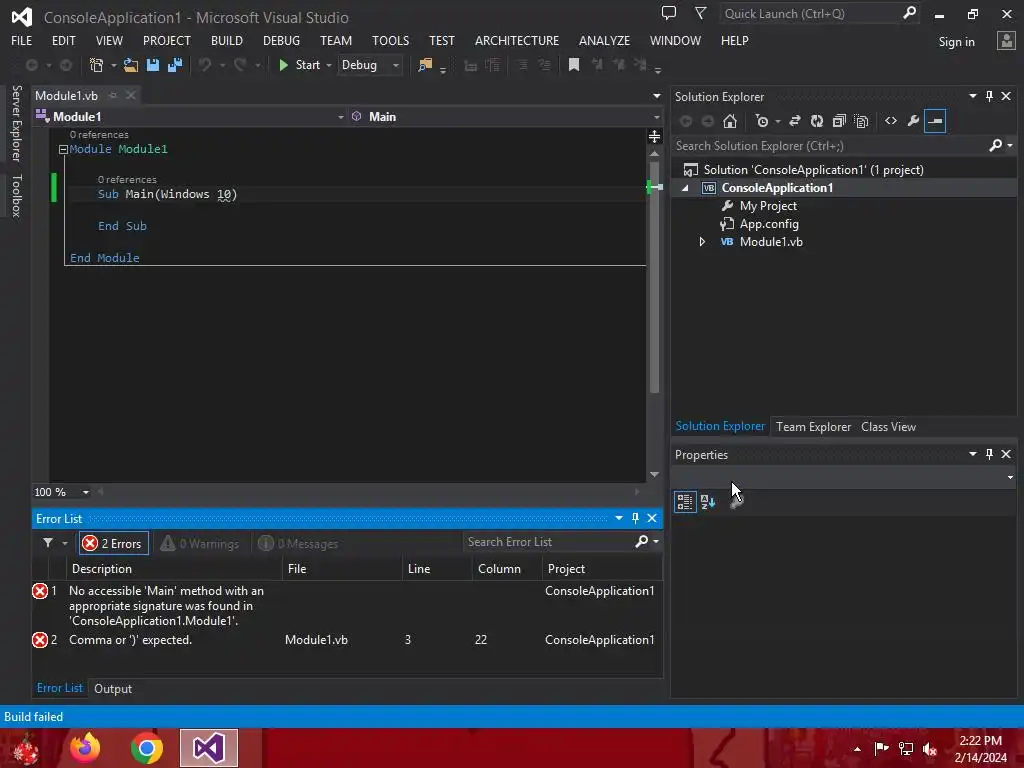Toggle the 0 Messages filter button
Viewport: 1024px width, 768px height.
pyautogui.click(x=298, y=543)
